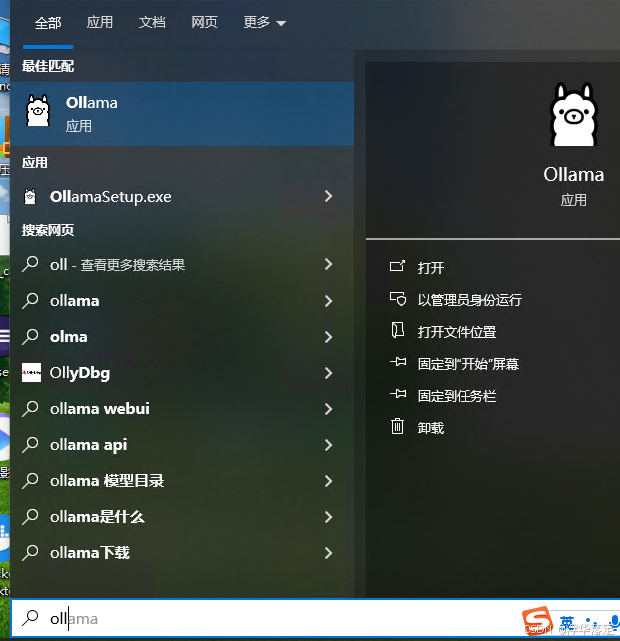
Task: Open the 更多 dropdown menu
Action: 264,22
